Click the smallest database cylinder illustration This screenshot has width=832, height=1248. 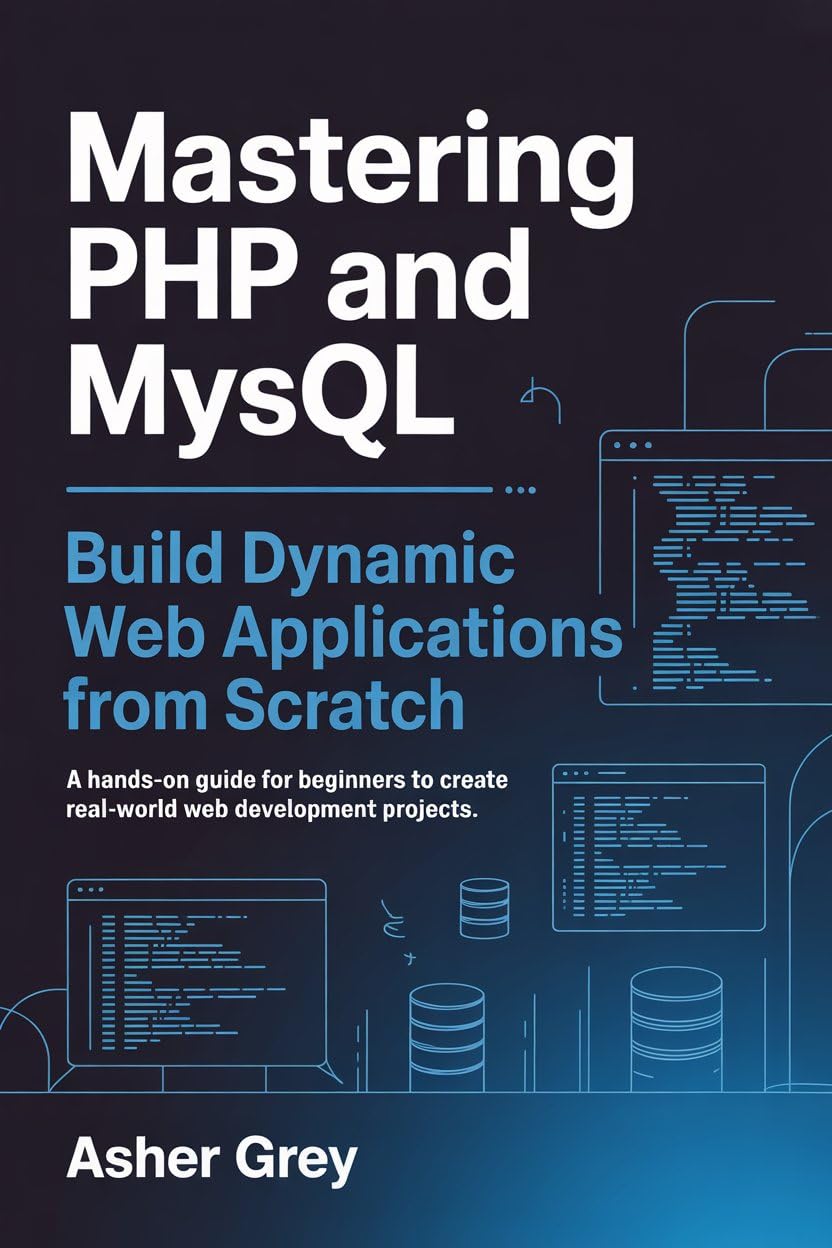click(x=484, y=908)
